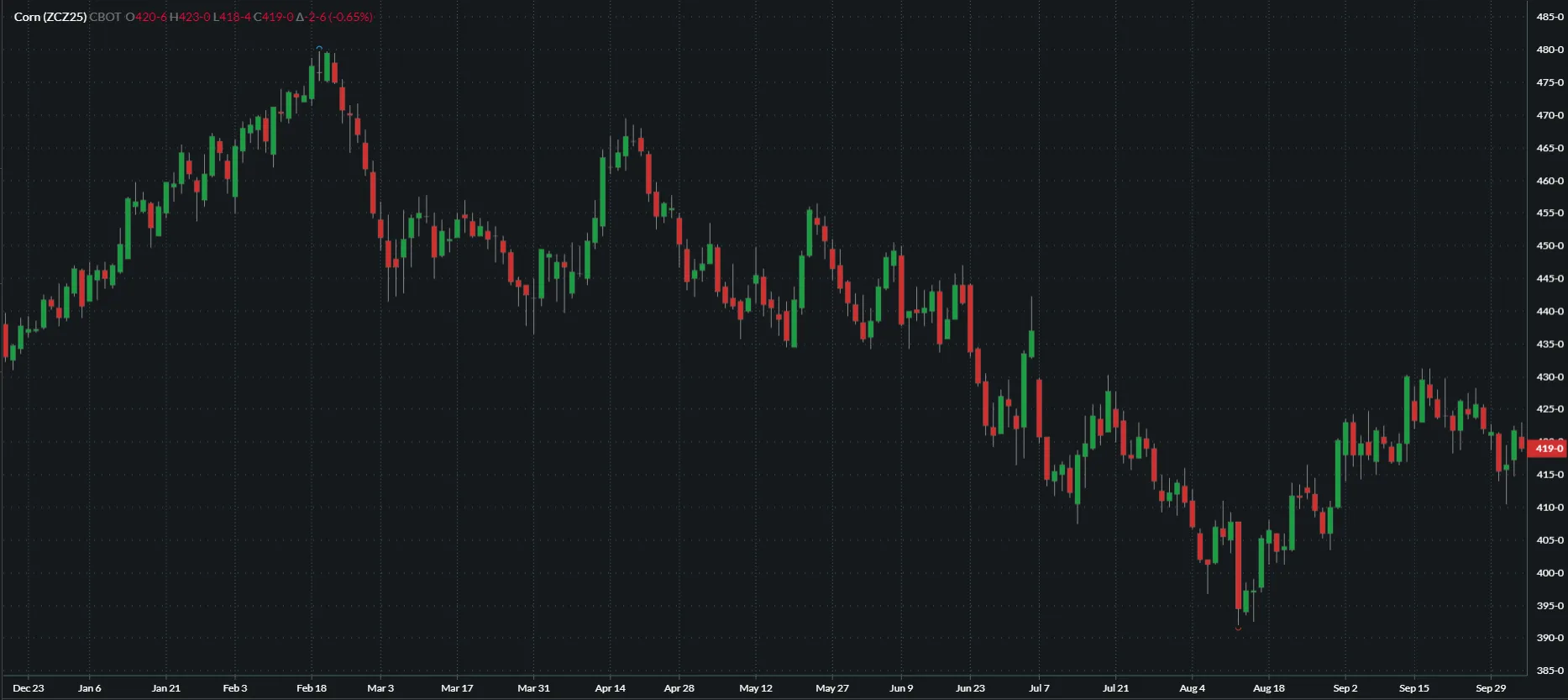Click the Corn (ZCZ25) symbol title
The height and width of the screenshot is (700, 1568).
50,17
